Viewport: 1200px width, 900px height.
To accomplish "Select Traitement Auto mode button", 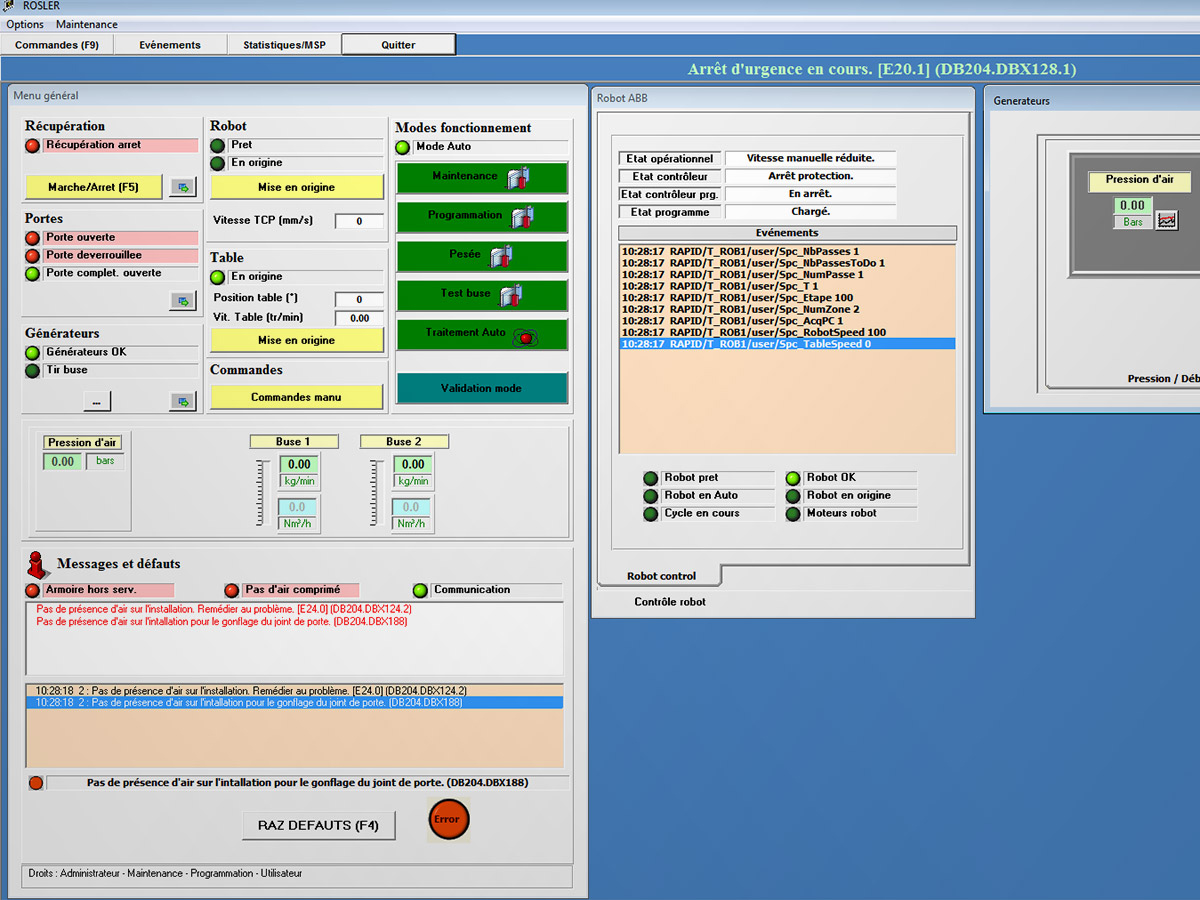I will (482, 334).
